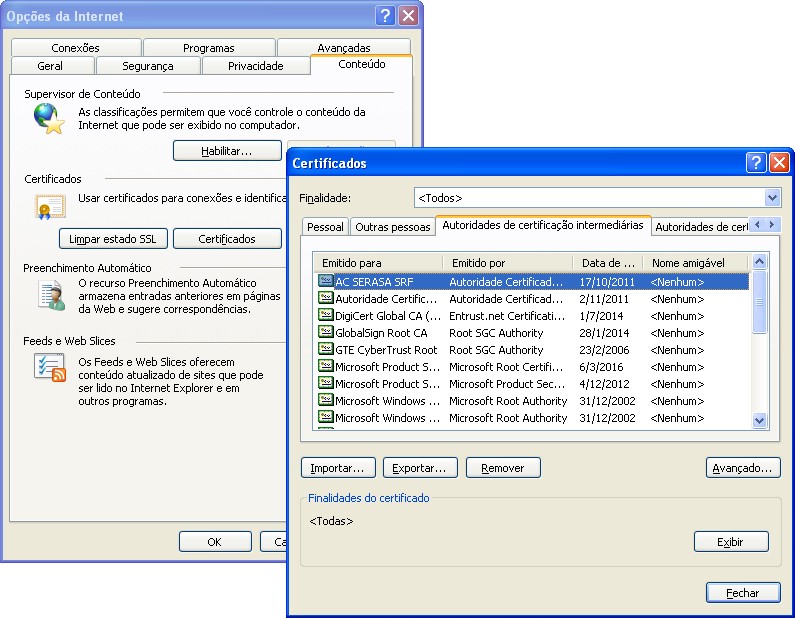The height and width of the screenshot is (618, 795).
Task: Click the 17/10/2011 date cell
Action: [x=607, y=282]
